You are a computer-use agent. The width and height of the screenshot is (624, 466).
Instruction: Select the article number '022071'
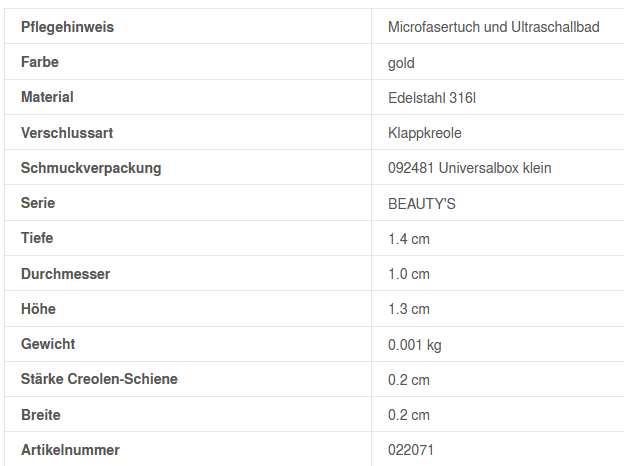(410, 450)
